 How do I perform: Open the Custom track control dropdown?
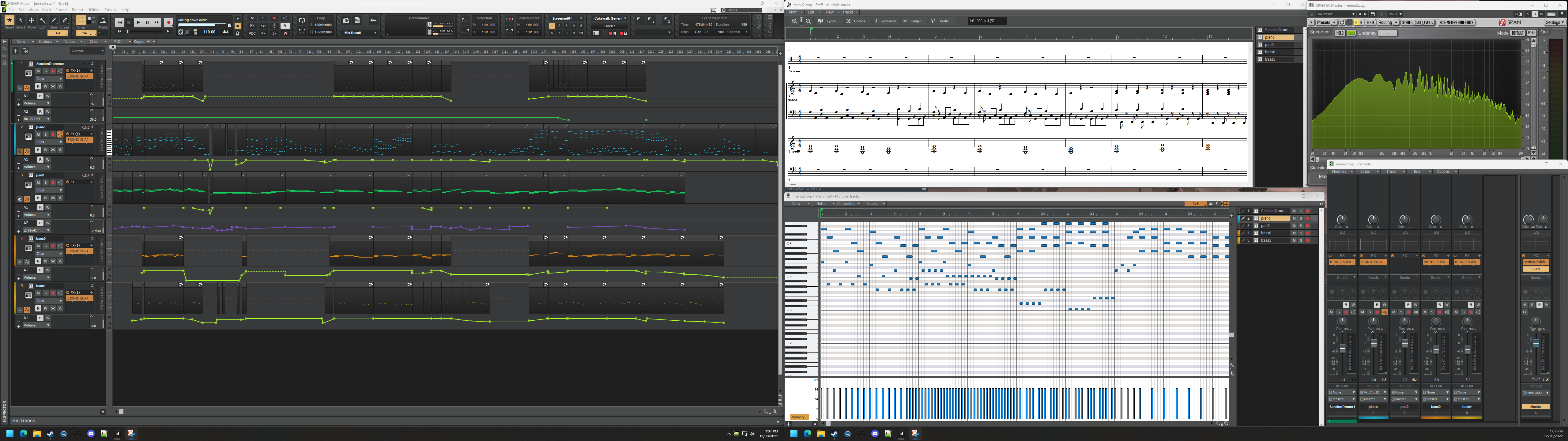point(88,51)
